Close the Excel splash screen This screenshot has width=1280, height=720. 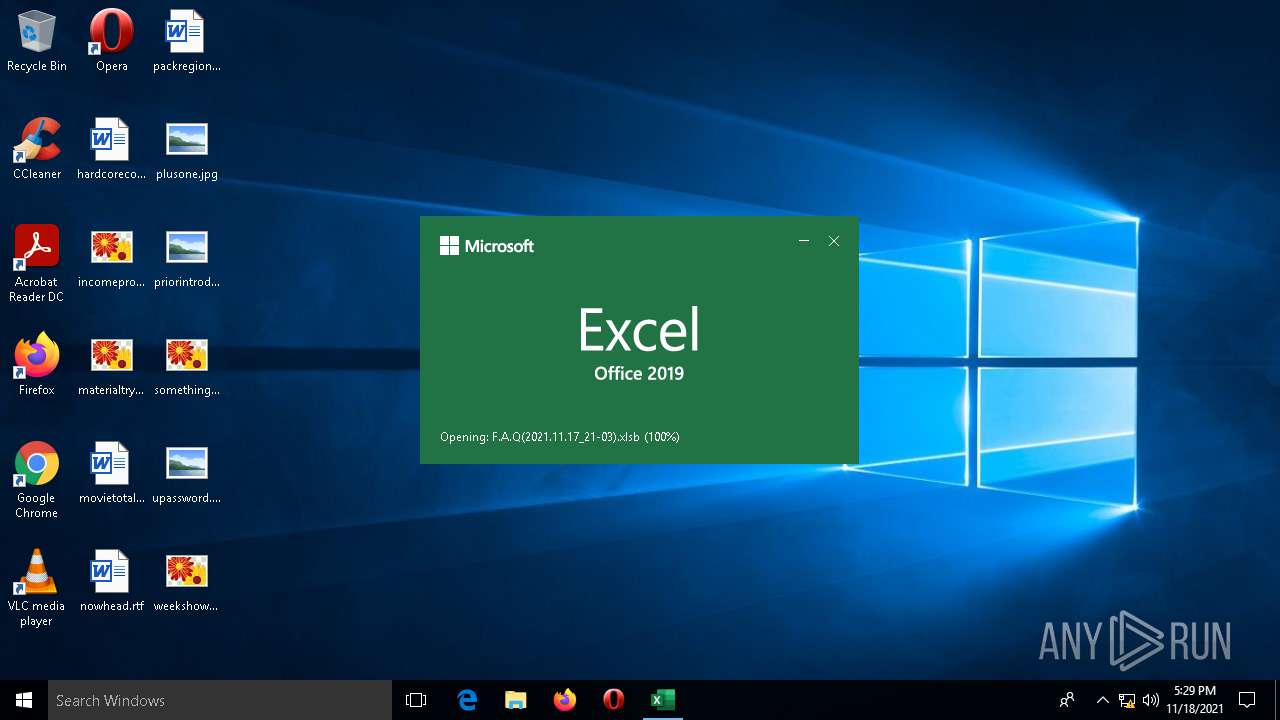[834, 241]
